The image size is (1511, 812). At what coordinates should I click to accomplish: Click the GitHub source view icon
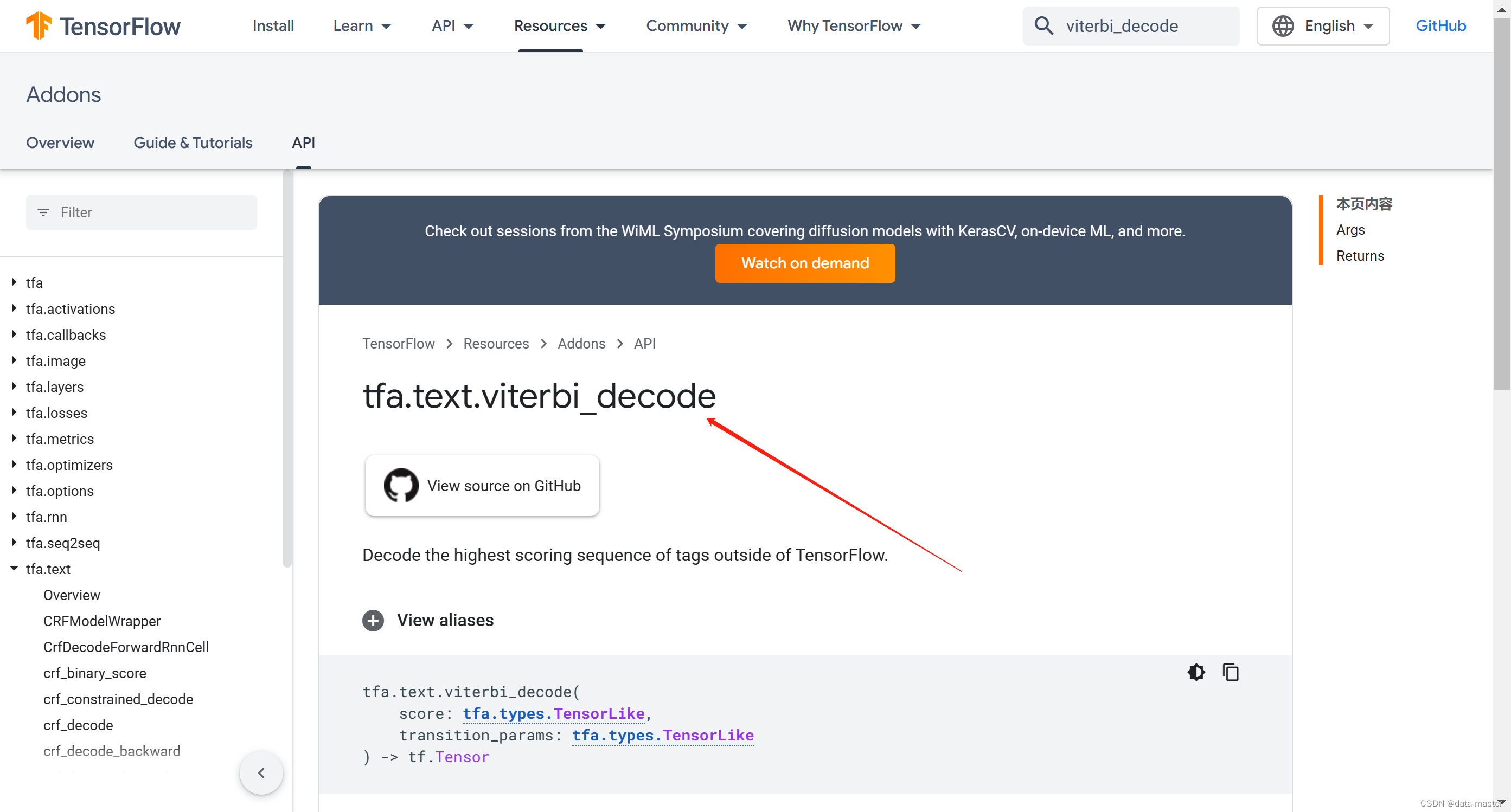click(x=400, y=485)
